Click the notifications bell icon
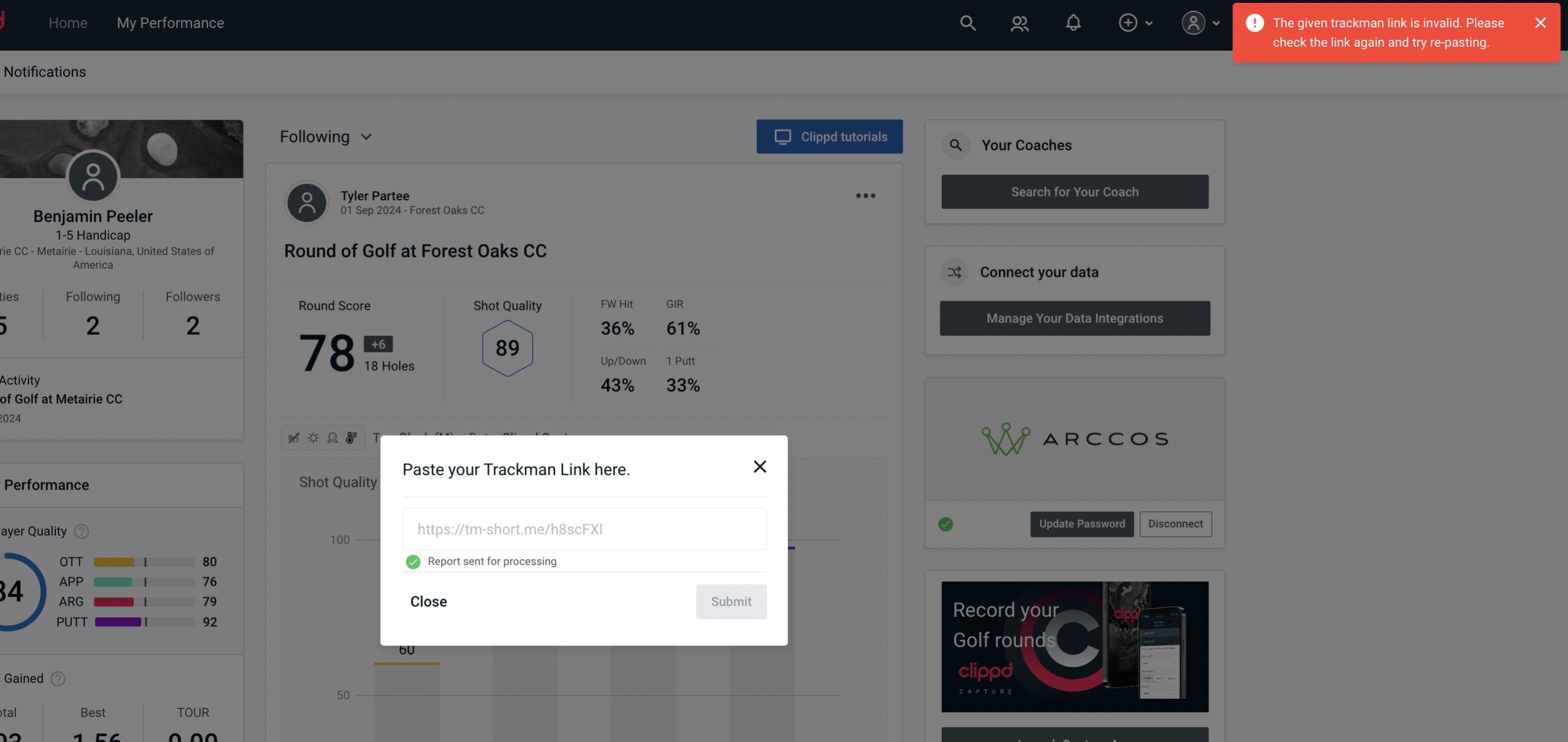This screenshot has width=1568, height=742. pos(1073,22)
